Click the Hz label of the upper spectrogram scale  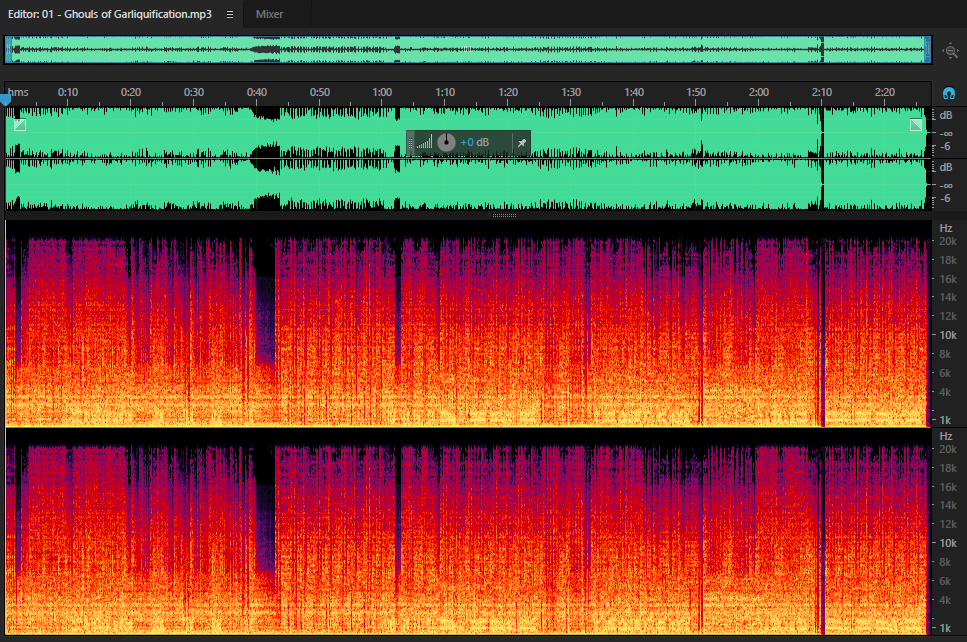946,228
